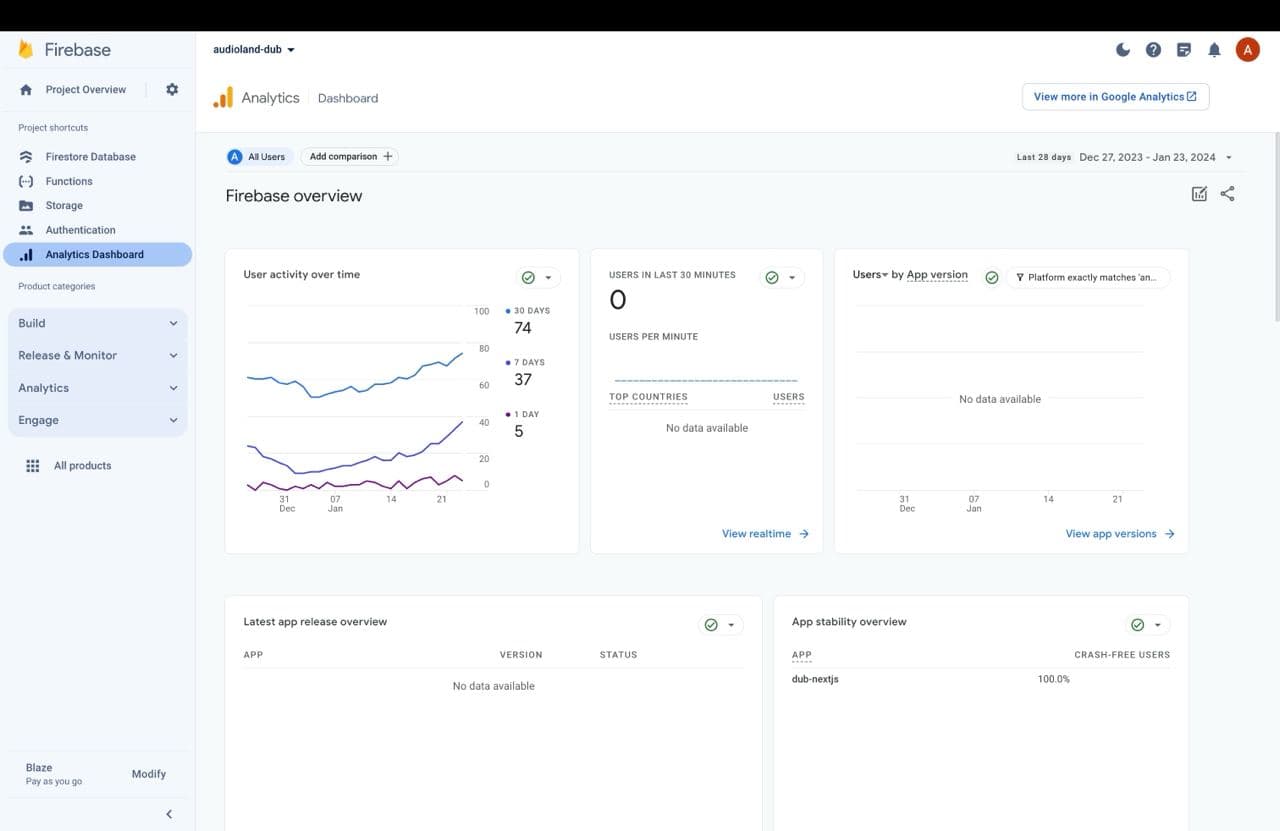Expand the Build category
This screenshot has width=1280, height=831.
pyautogui.click(x=97, y=323)
